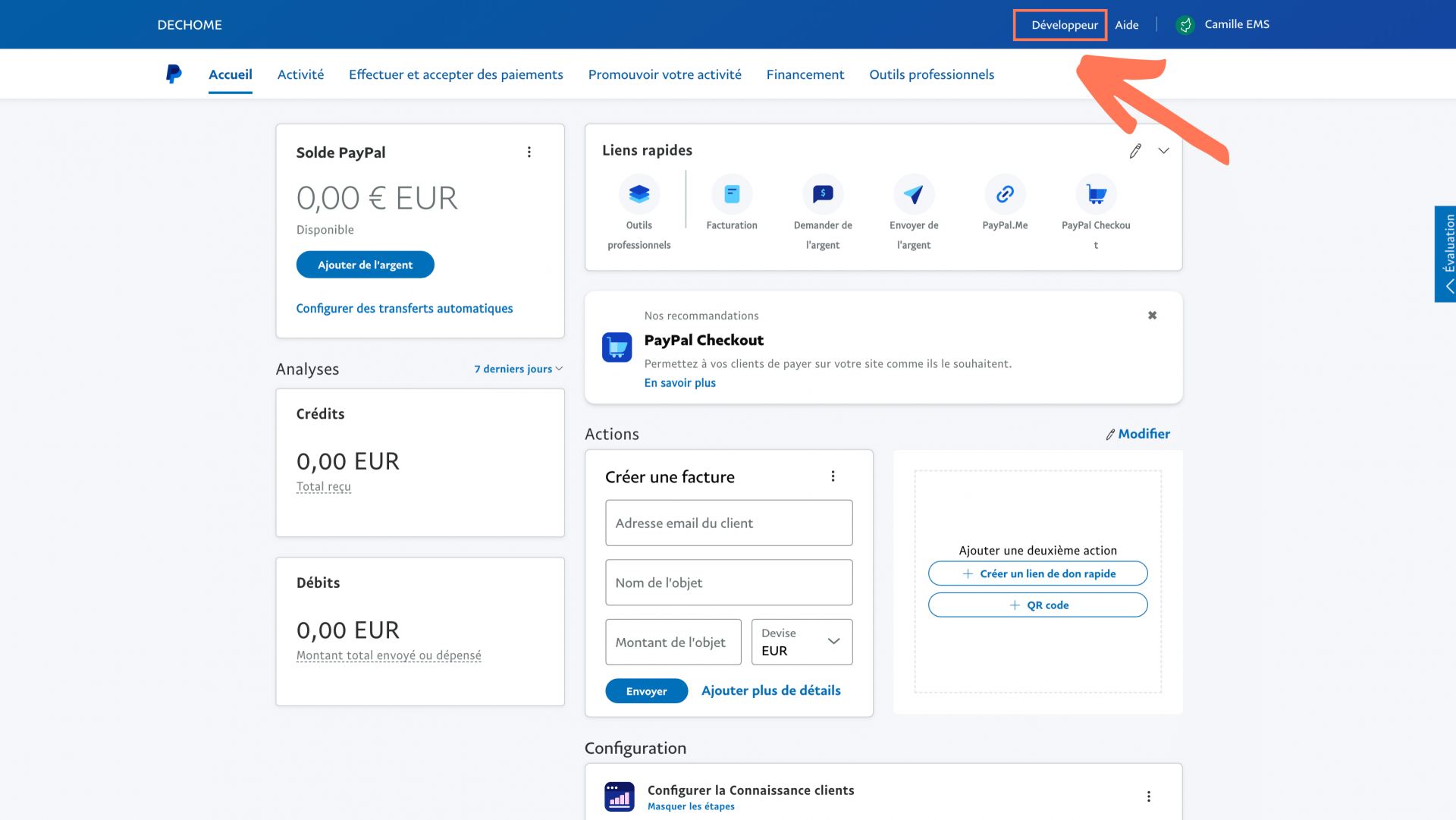Click Configurer la Connaissance clients heading
This screenshot has width=1456, height=820.
click(x=751, y=790)
